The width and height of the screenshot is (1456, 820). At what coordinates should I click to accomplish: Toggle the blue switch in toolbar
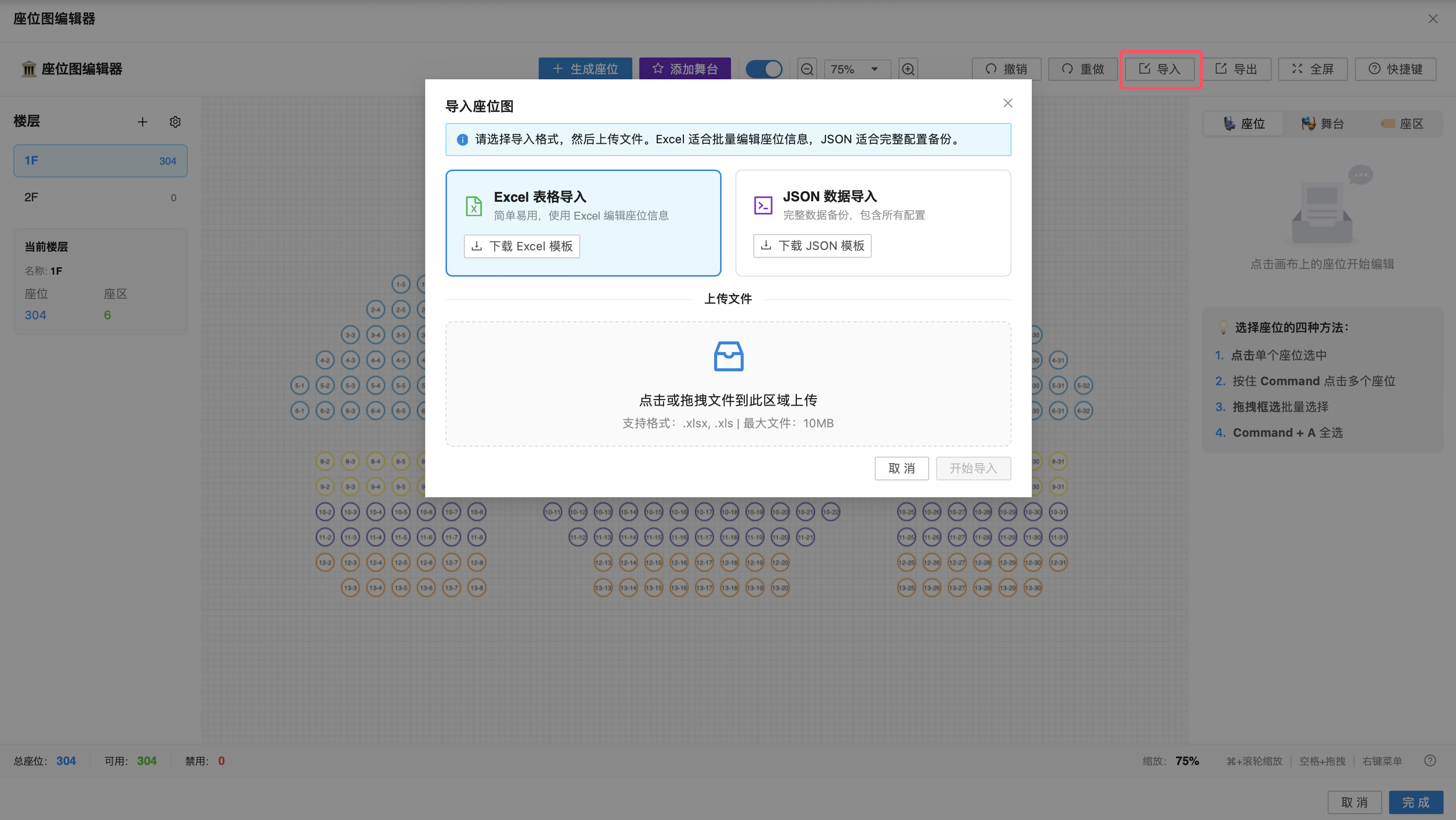pos(764,69)
